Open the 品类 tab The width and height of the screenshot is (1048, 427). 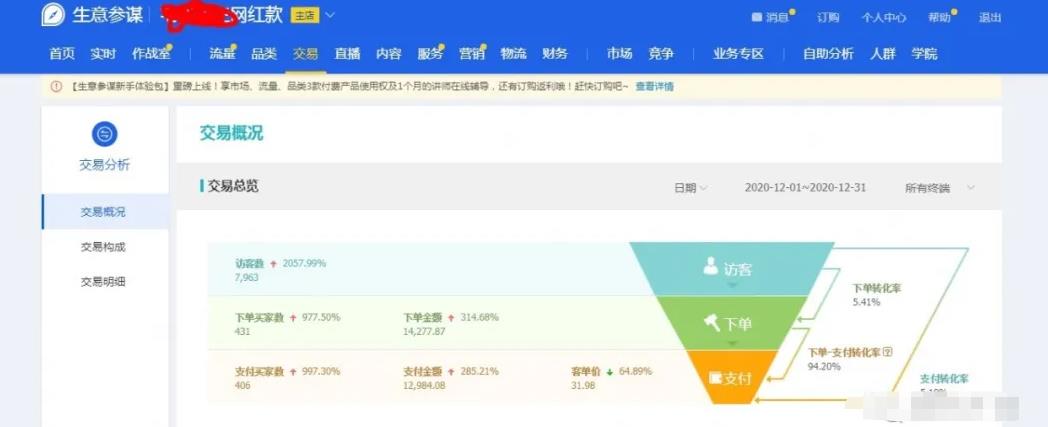(264, 54)
